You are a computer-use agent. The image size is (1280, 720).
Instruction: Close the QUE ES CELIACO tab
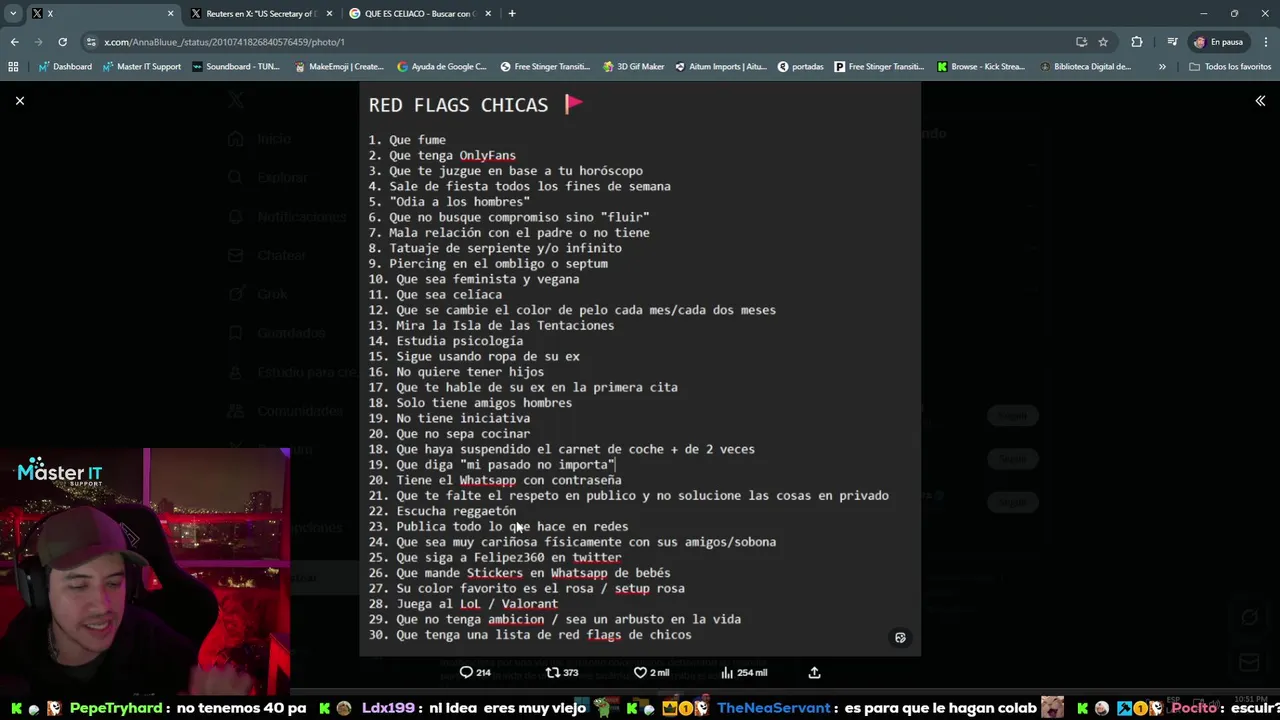click(488, 14)
